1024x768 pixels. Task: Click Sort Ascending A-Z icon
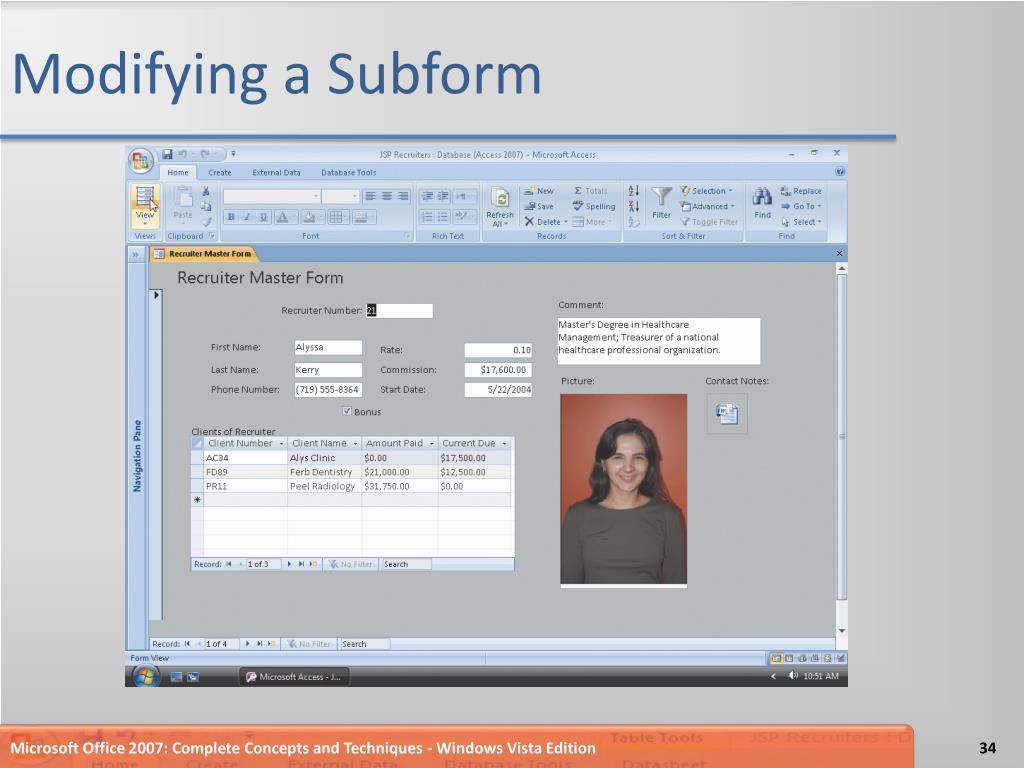(633, 191)
